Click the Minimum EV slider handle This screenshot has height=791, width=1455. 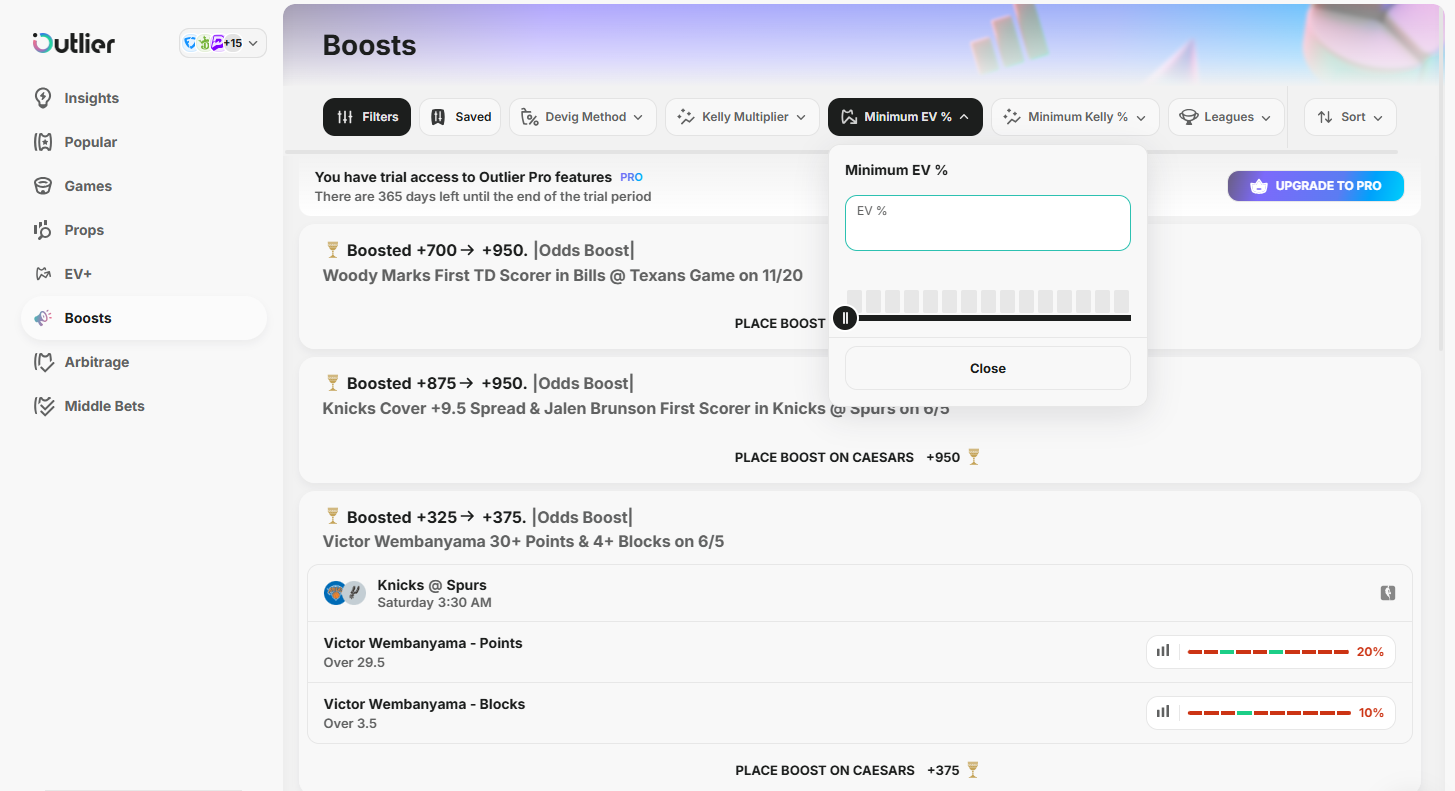click(x=845, y=318)
